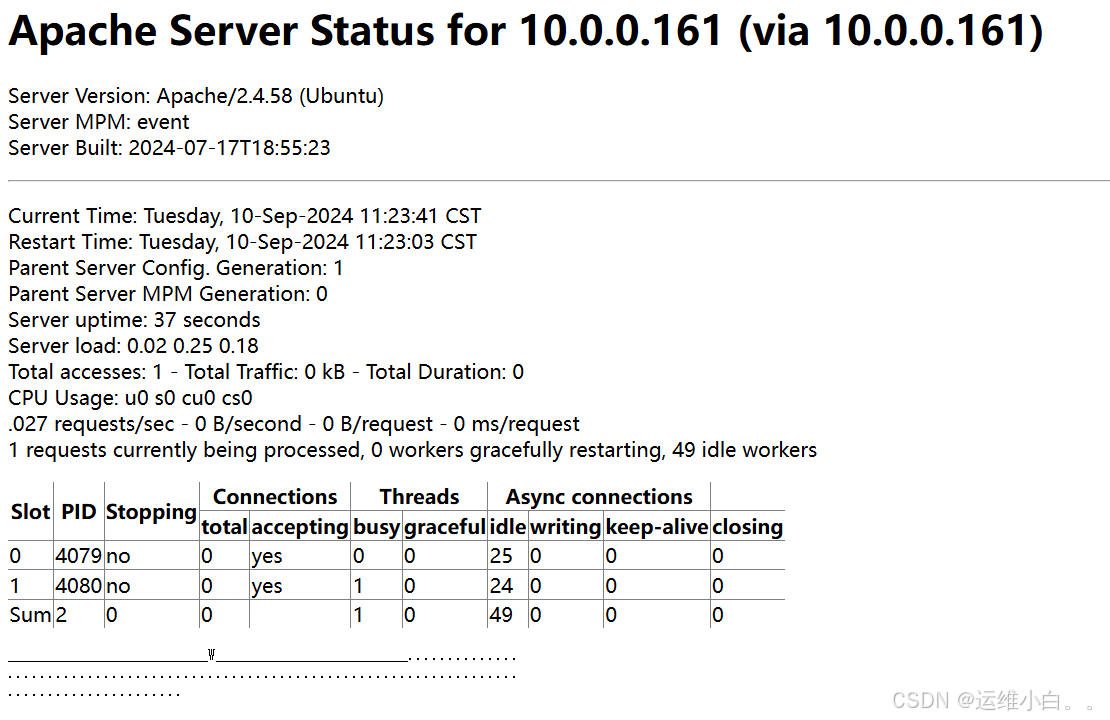Screen dimensions: 1110x720
Task: Click busy value 1 in PID 4080 row
Action: click(358, 586)
